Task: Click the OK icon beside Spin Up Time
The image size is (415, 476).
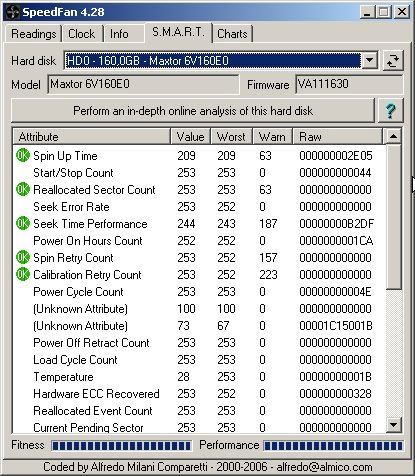Action: pyautogui.click(x=23, y=155)
